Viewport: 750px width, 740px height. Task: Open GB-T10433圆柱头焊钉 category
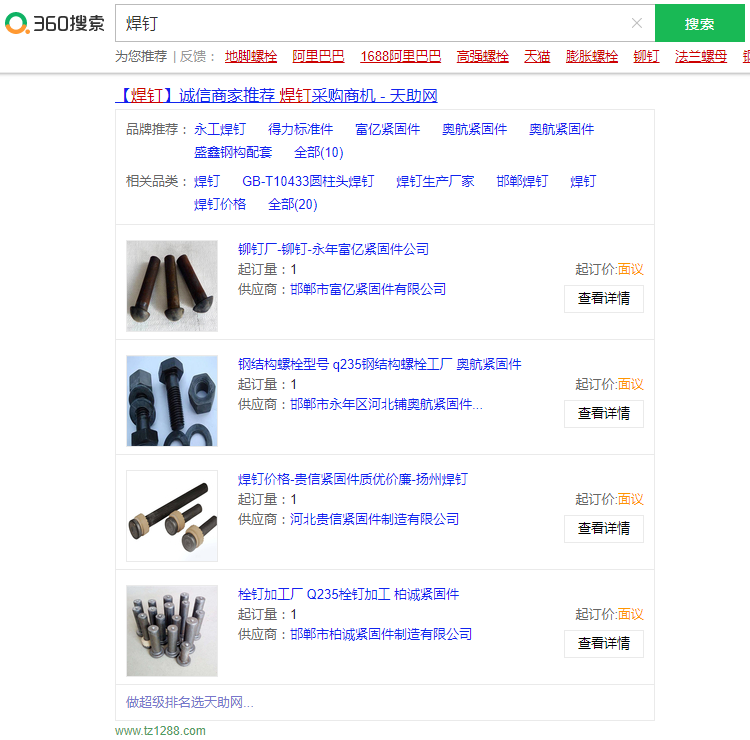(x=308, y=181)
